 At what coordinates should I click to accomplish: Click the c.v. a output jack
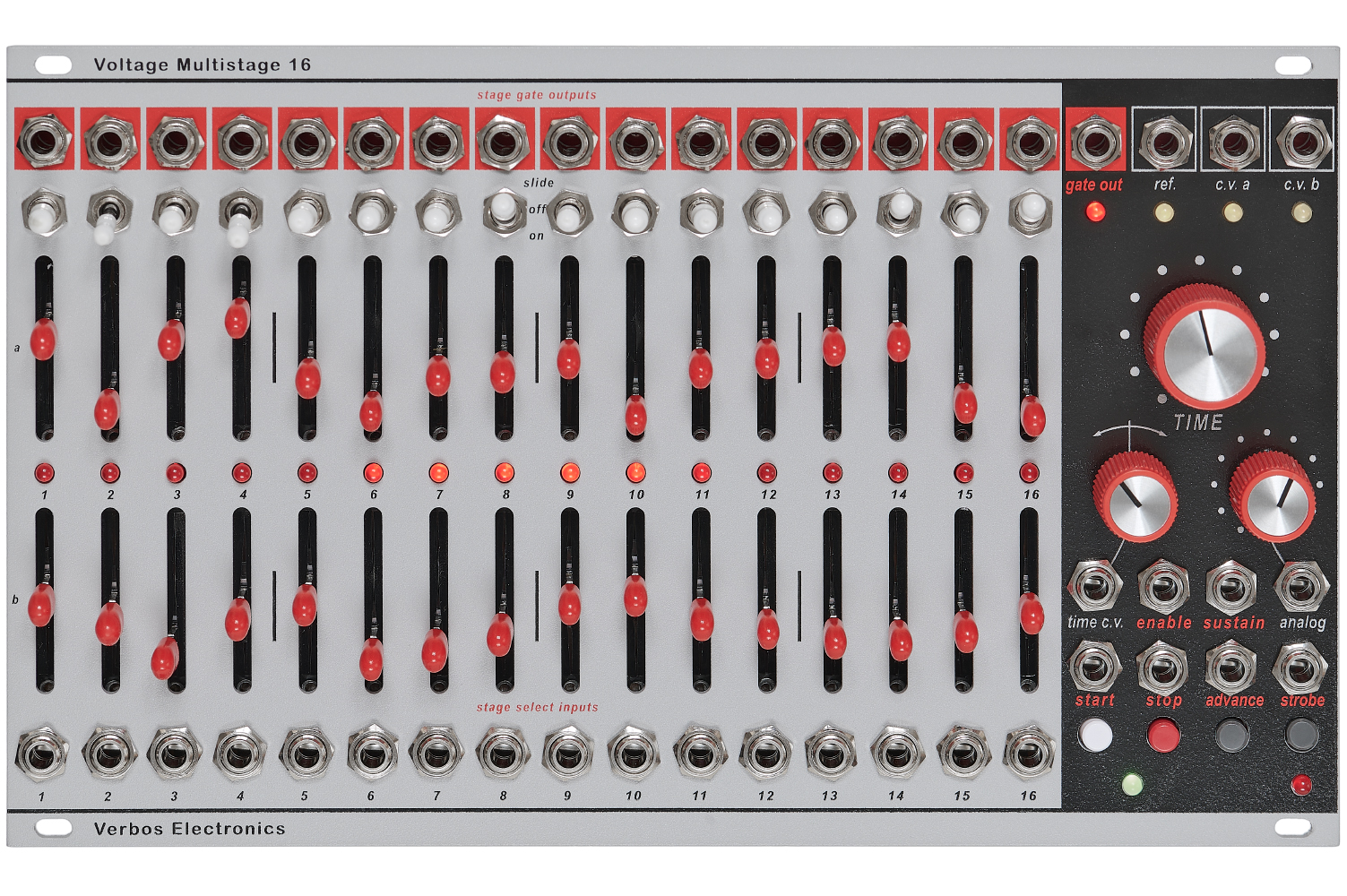1233,142
